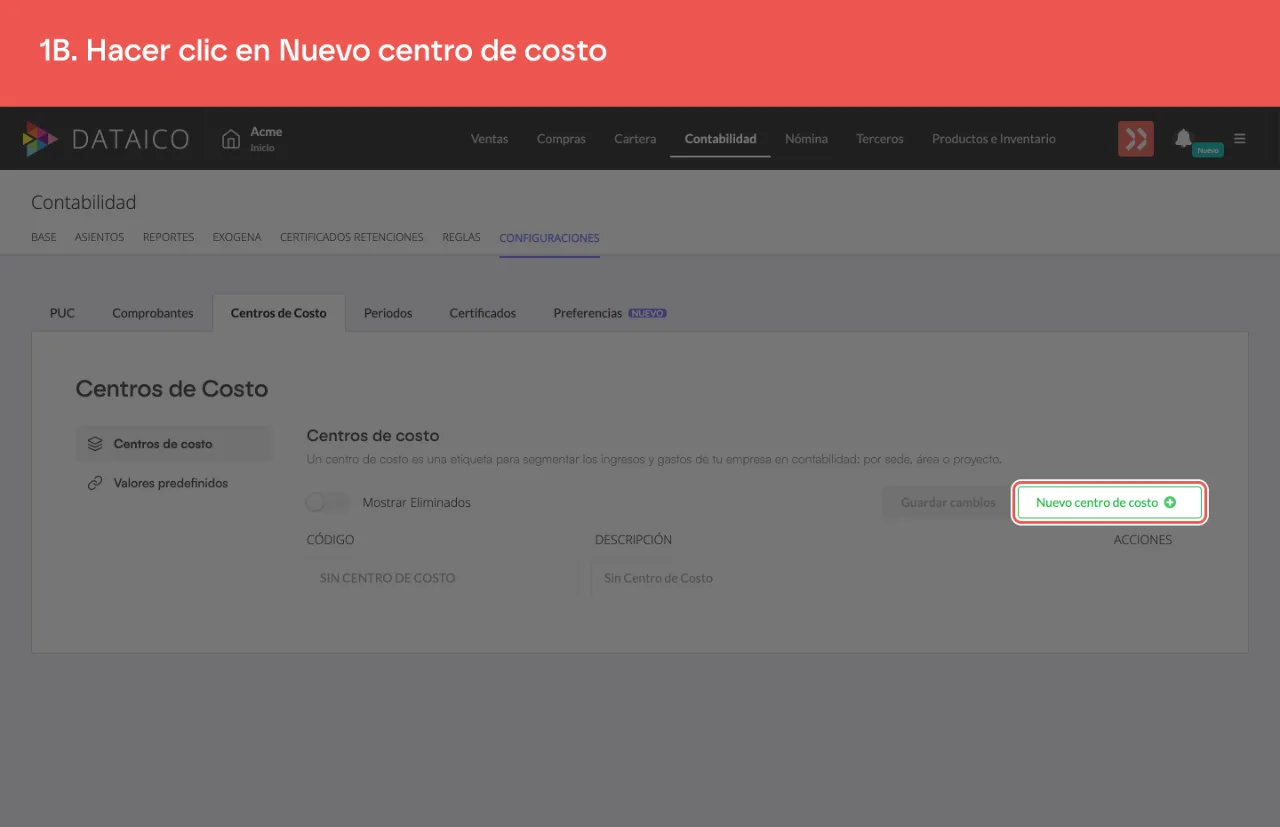
Task: Open Productos e Inventario menu
Action: point(994,139)
